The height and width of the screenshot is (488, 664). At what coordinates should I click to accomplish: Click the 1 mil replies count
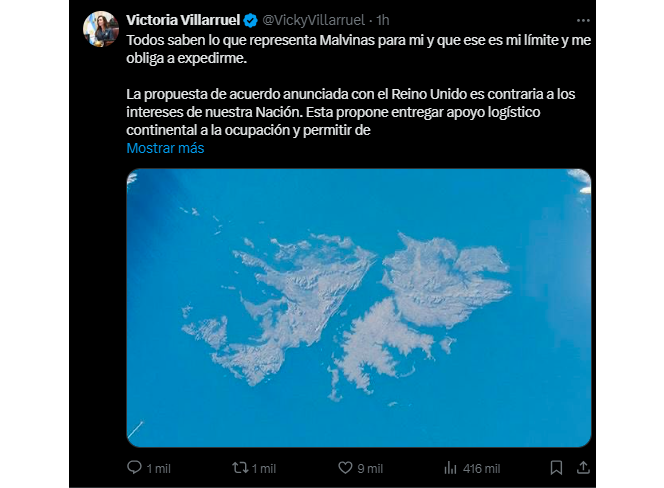[158, 469]
